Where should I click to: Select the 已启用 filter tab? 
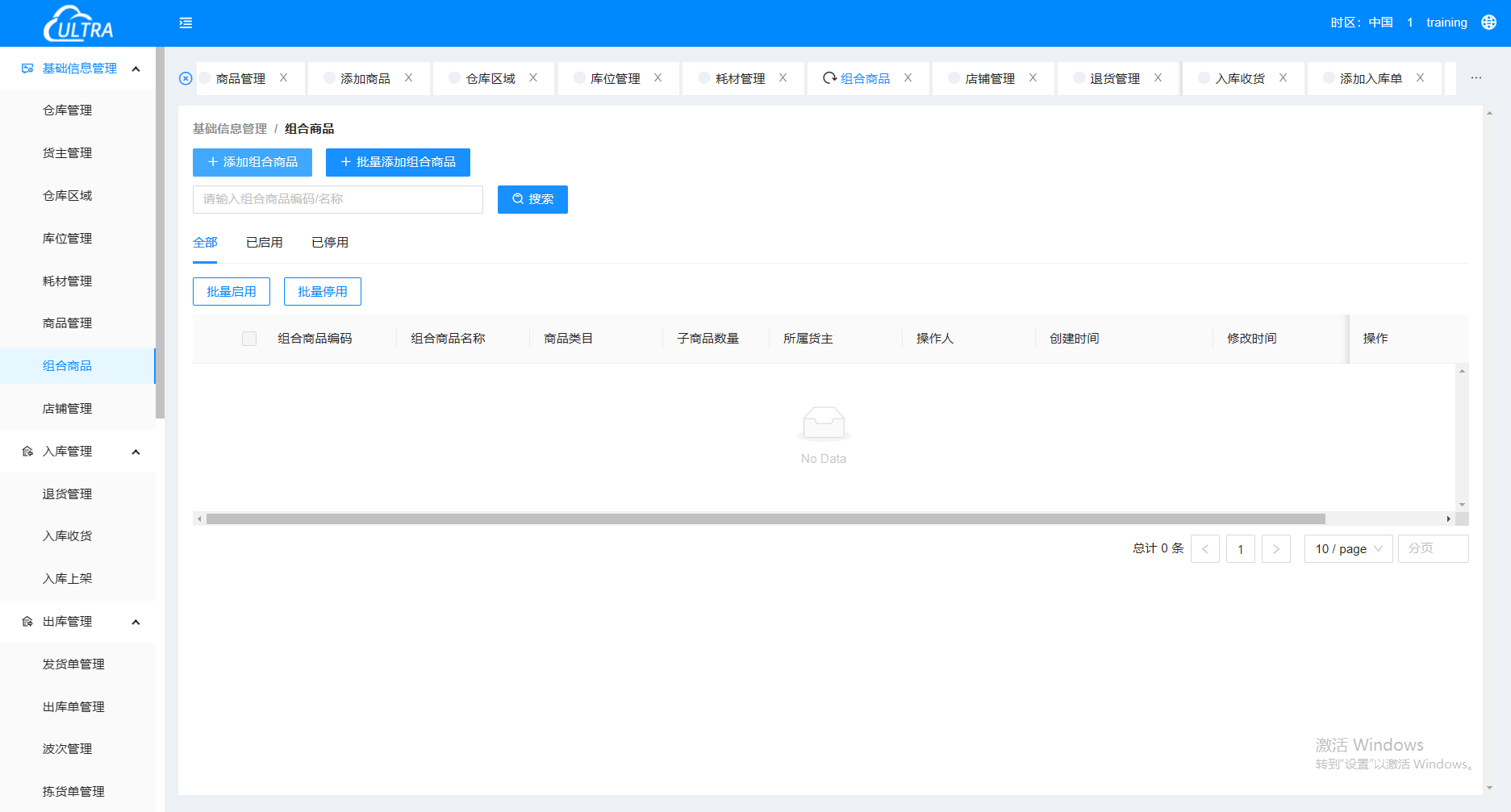265,243
